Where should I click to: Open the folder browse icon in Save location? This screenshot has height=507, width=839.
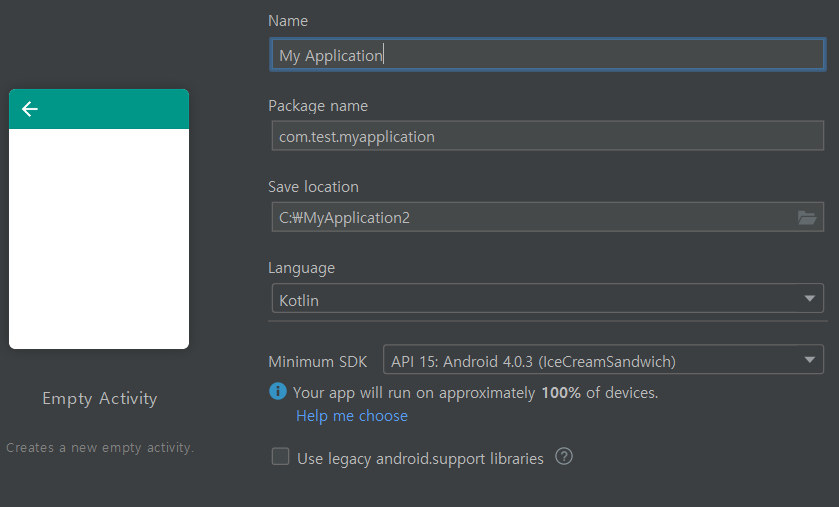click(x=807, y=218)
